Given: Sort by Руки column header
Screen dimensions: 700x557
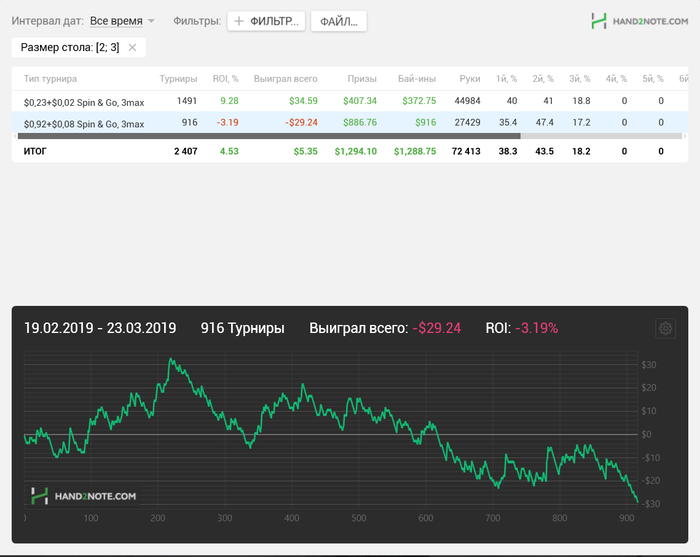Looking at the screenshot, I should coord(470,78).
